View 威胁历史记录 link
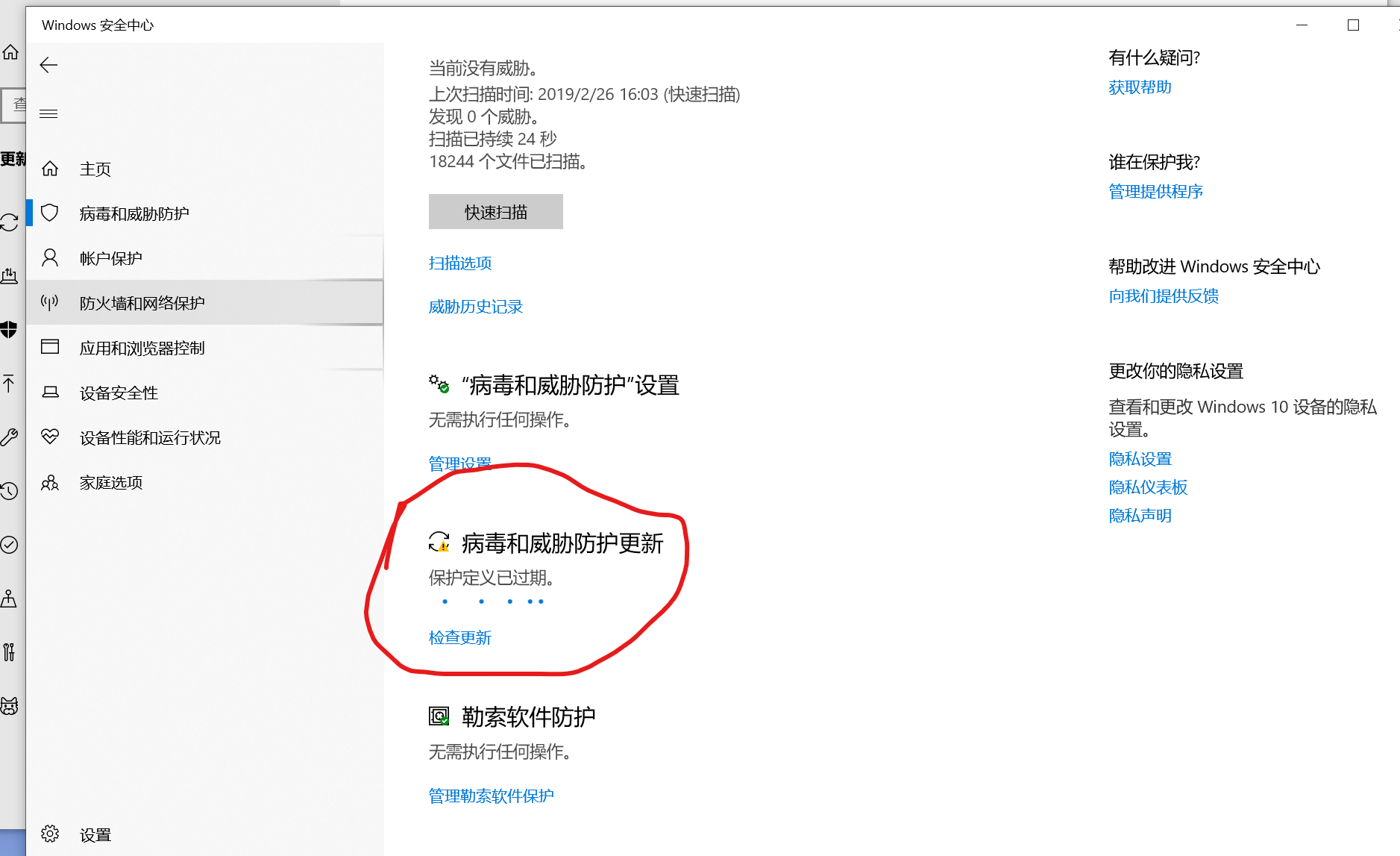Viewport: 1400px width, 856px height. pyautogui.click(x=476, y=307)
